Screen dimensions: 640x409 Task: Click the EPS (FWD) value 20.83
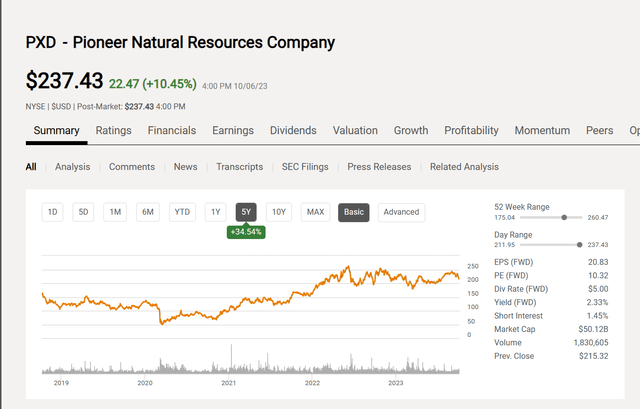coord(598,262)
